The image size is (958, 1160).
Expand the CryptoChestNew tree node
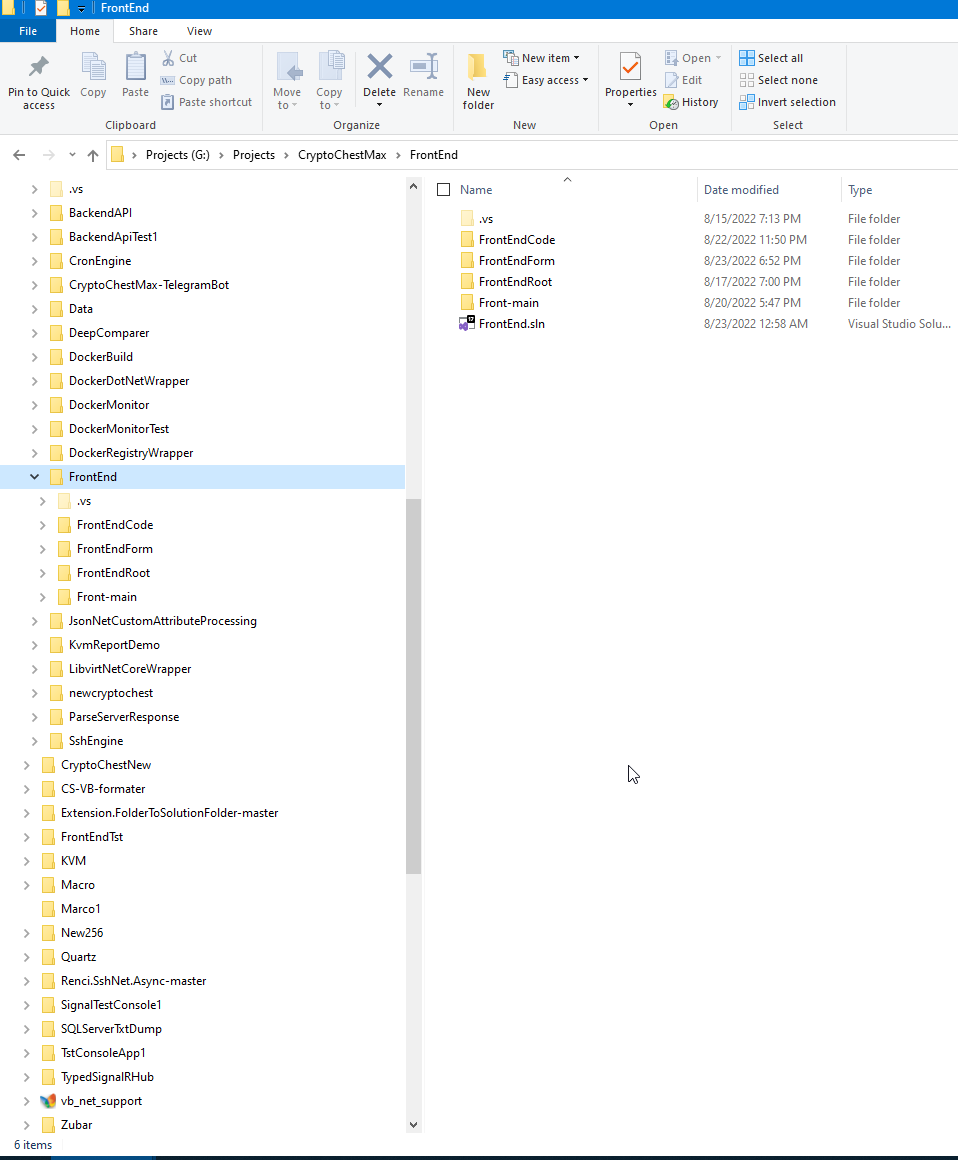(27, 765)
